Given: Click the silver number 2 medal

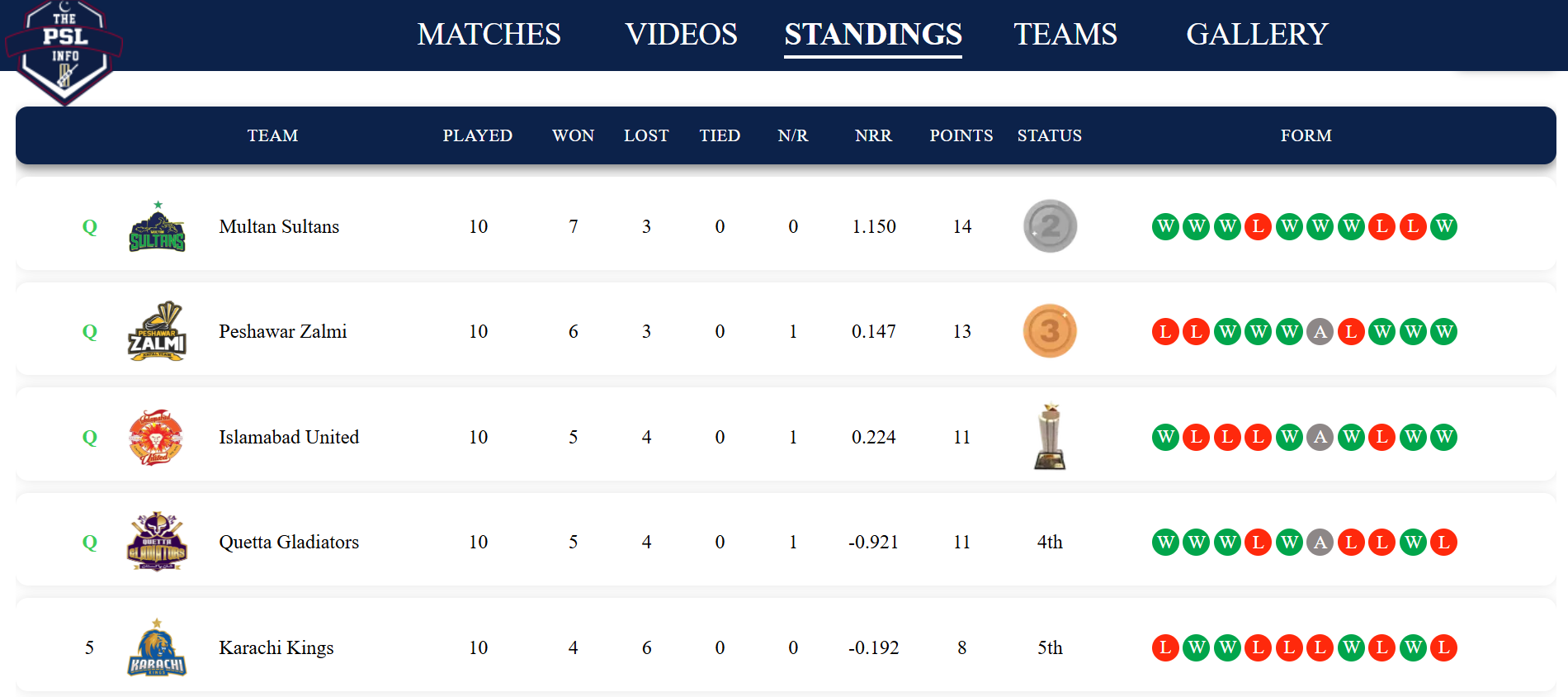Looking at the screenshot, I should [1050, 226].
